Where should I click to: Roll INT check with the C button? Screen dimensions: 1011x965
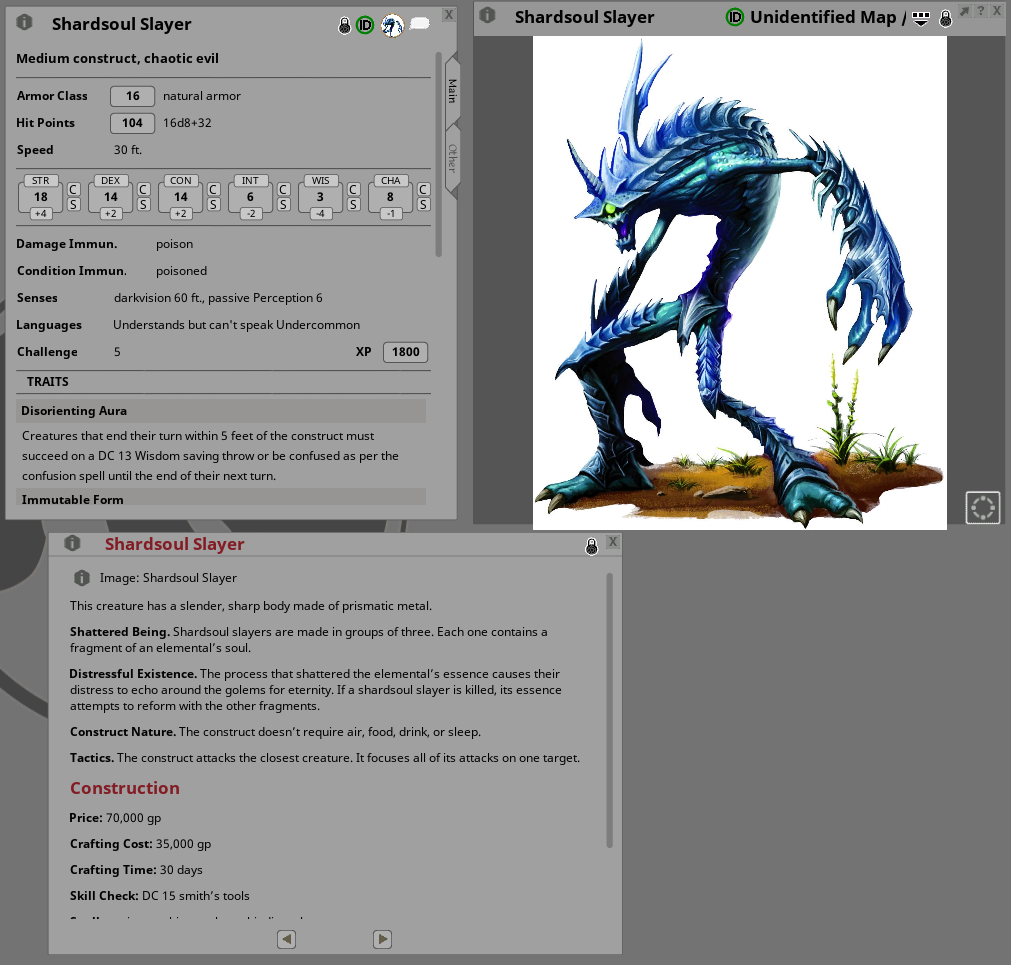click(283, 190)
